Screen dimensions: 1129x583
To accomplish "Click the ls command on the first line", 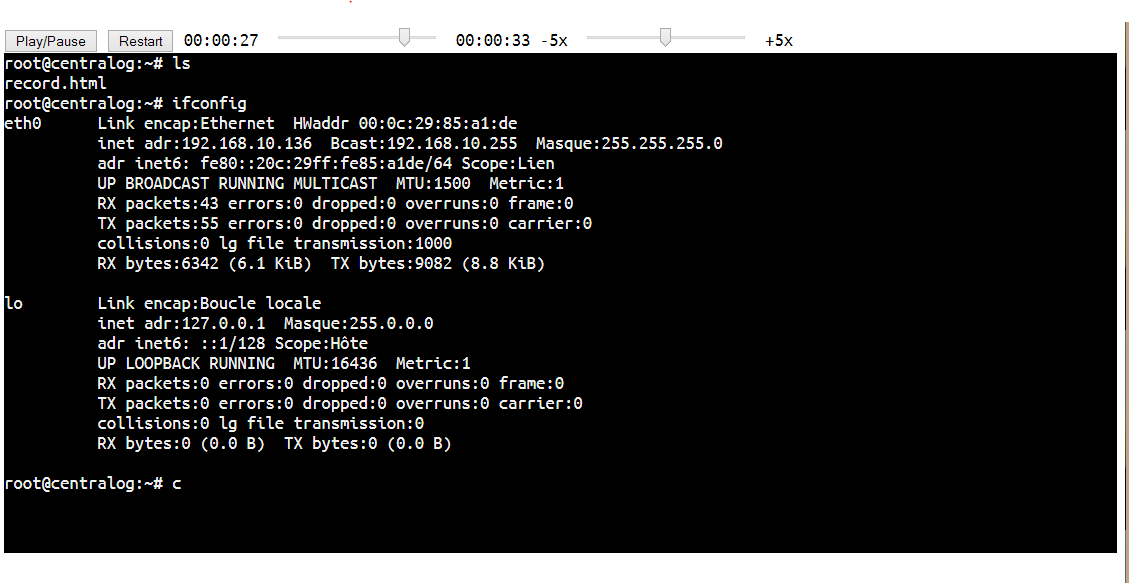I will coord(181,63).
